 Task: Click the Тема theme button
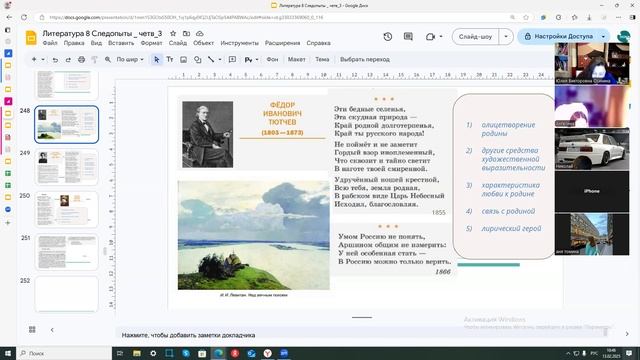322,60
